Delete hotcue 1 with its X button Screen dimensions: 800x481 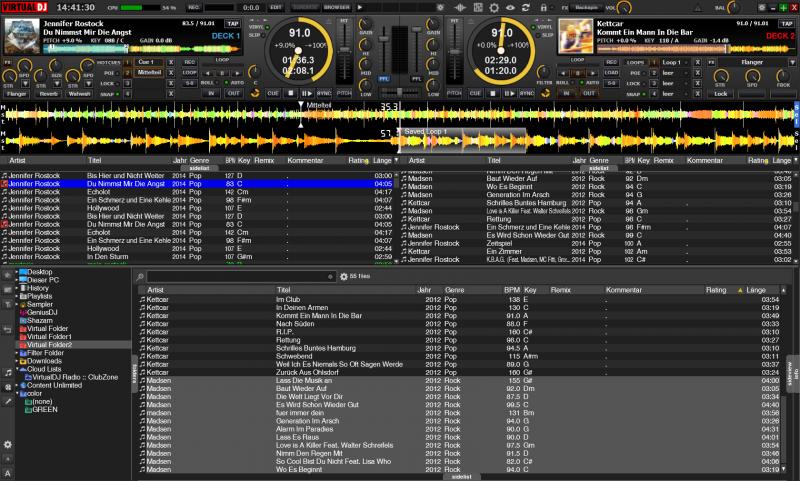click(171, 62)
